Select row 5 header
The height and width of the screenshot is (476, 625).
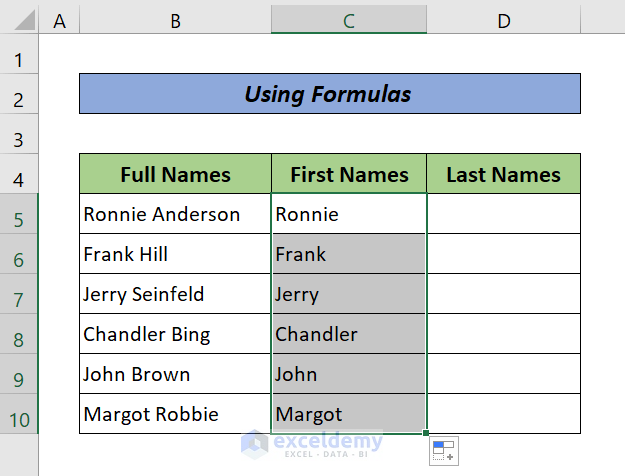[x=19, y=214]
